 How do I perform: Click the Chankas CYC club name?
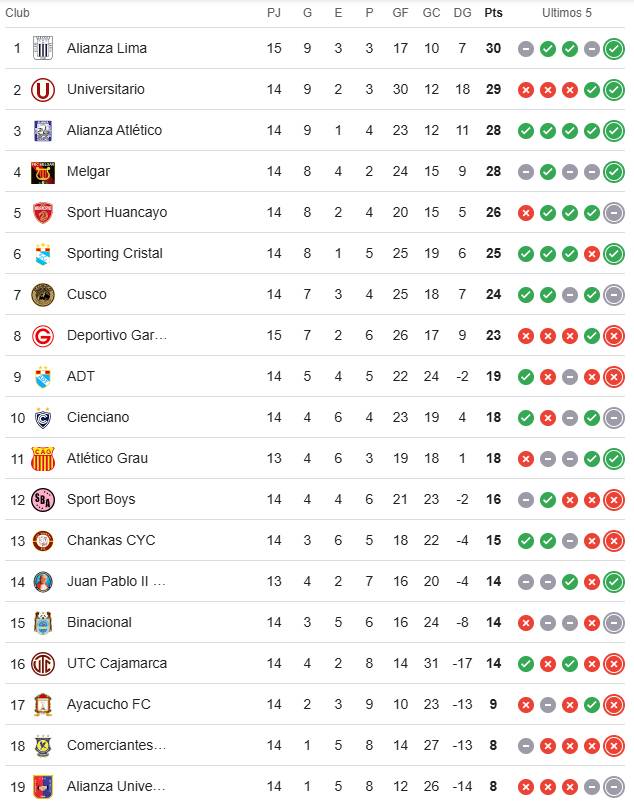(x=111, y=540)
